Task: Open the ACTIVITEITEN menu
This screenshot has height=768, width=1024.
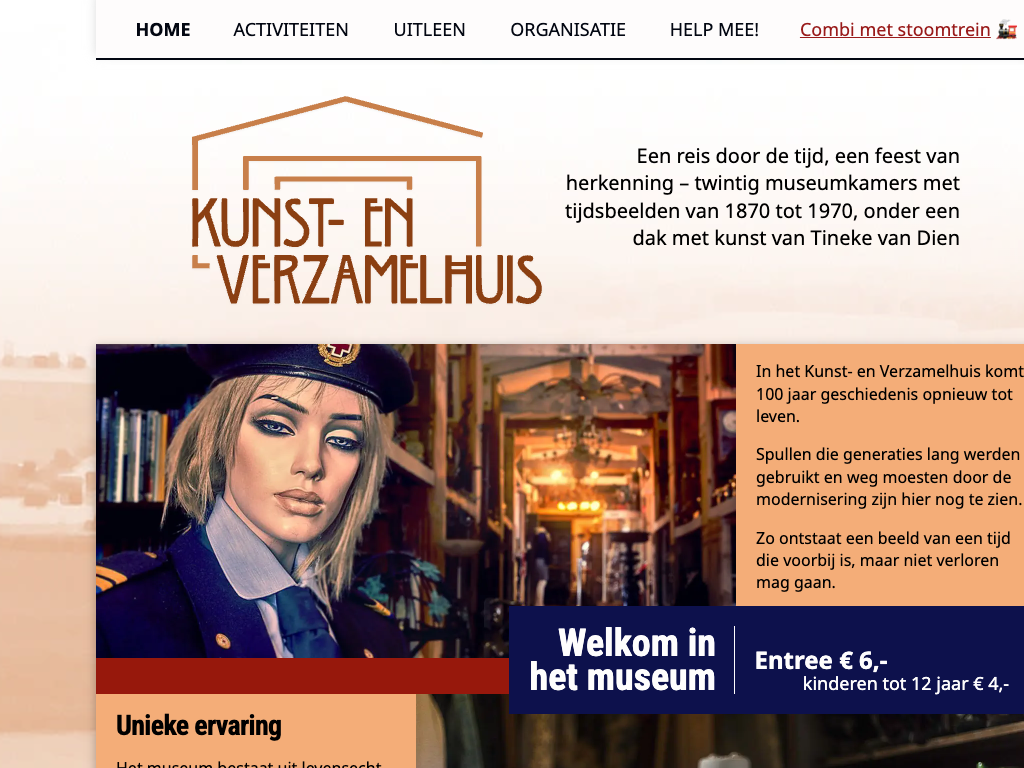Action: [x=291, y=29]
